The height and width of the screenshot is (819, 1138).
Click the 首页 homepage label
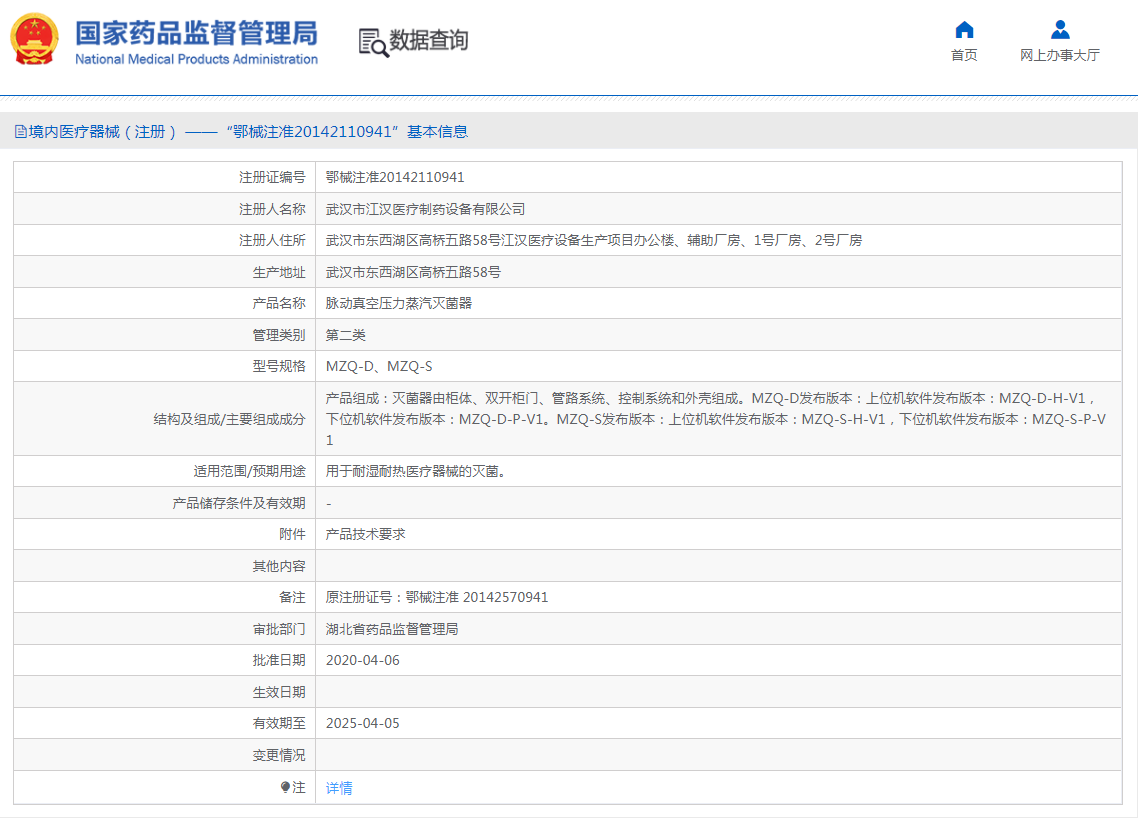963,57
